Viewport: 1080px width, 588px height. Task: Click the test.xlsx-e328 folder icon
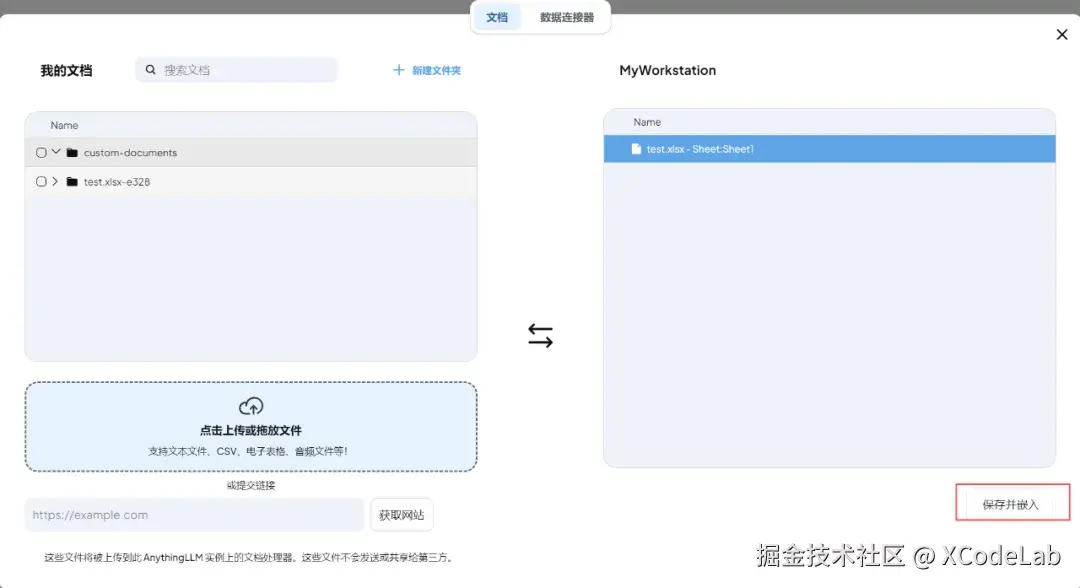[71, 182]
